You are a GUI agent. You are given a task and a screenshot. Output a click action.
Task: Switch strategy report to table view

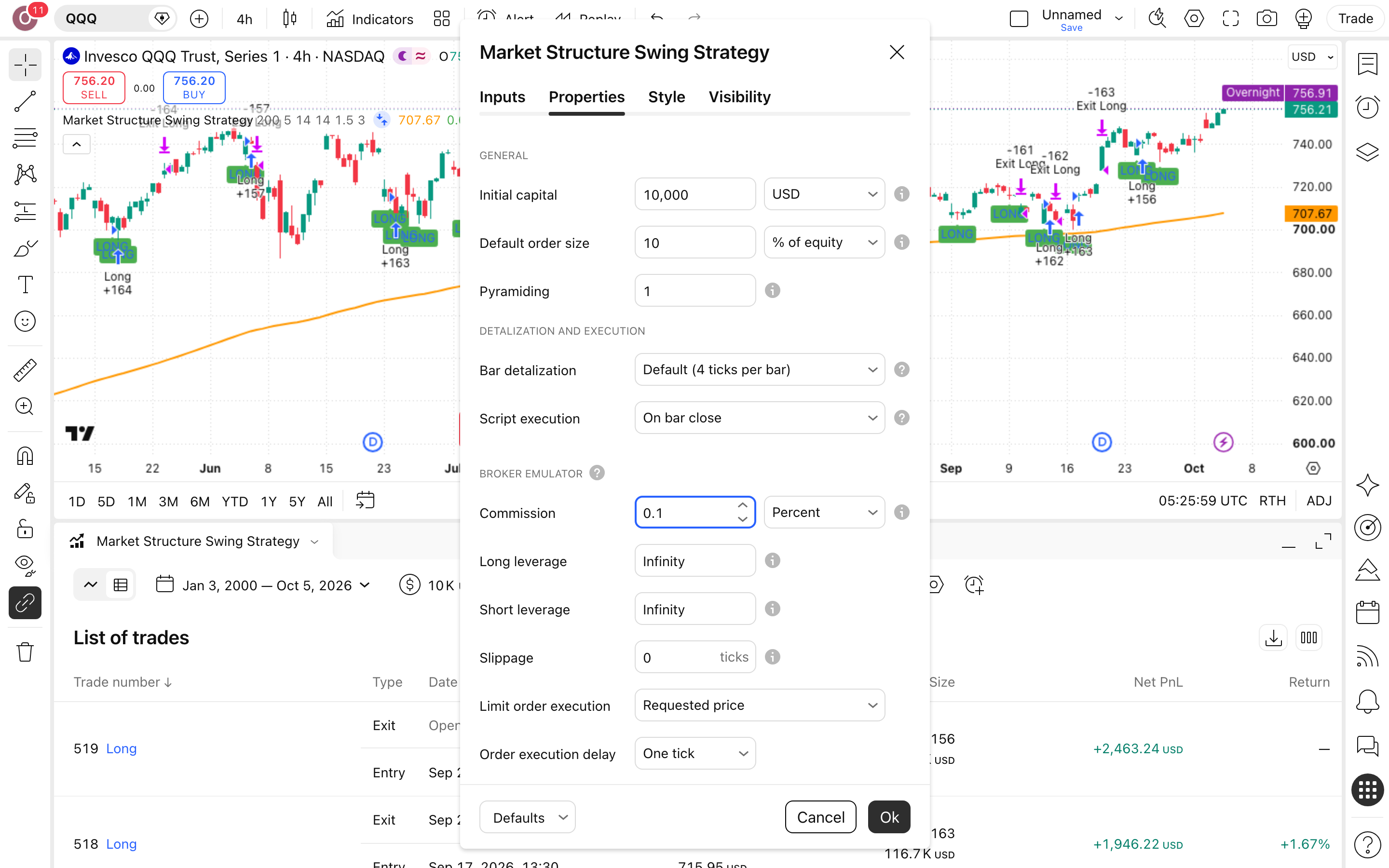121,585
